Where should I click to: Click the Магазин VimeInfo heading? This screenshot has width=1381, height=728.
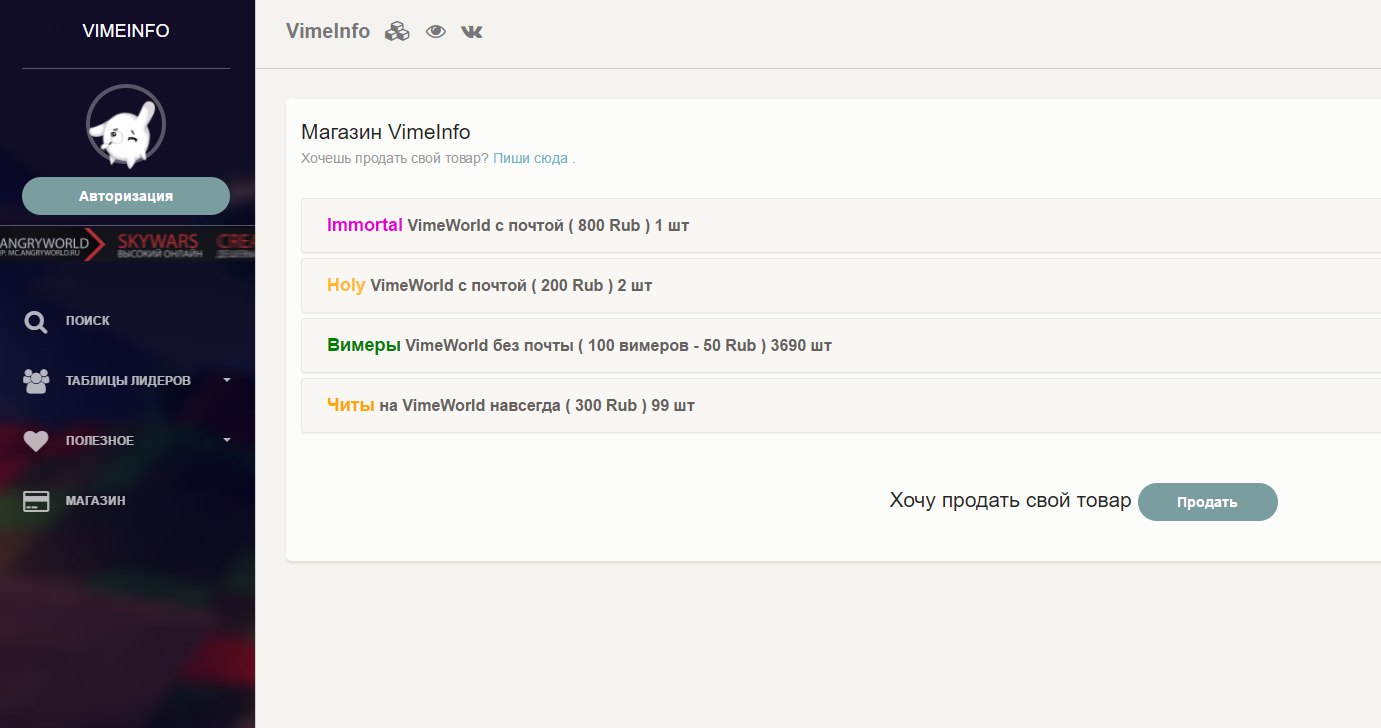click(386, 132)
